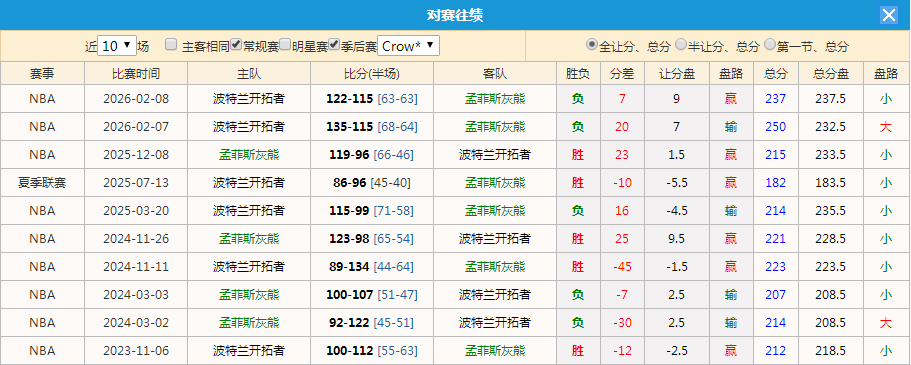Uncheck the 季后赛 checkbox
Image resolution: width=911 pixels, height=365 pixels.
point(334,45)
